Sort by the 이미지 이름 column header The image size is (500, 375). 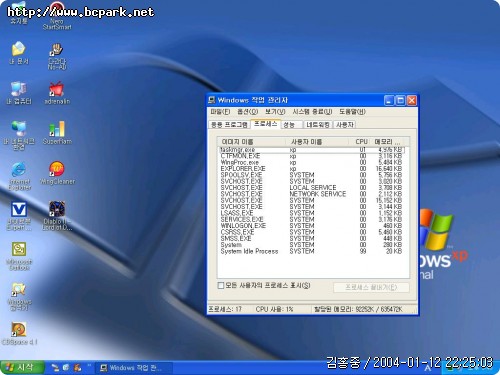252,142
